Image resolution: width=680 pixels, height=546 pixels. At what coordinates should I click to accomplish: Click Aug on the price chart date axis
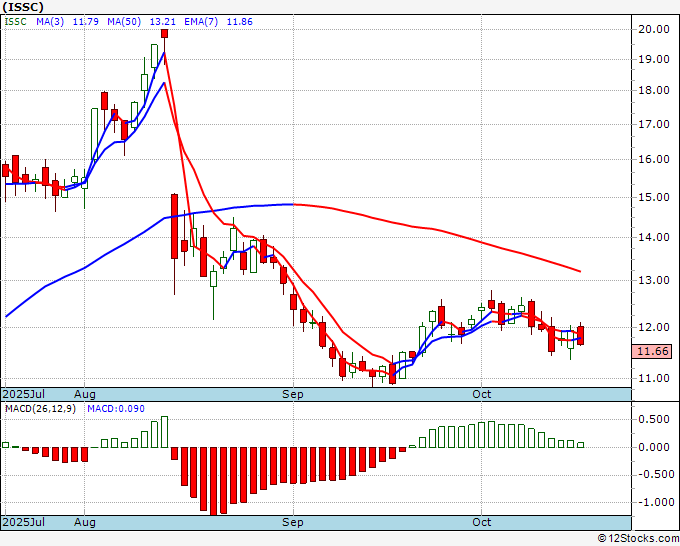pos(85,394)
